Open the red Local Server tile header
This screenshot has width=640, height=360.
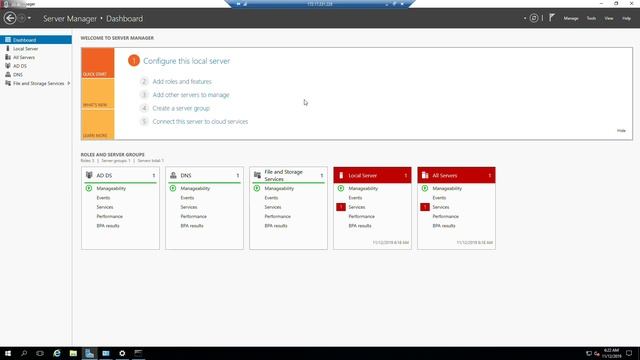click(x=372, y=175)
